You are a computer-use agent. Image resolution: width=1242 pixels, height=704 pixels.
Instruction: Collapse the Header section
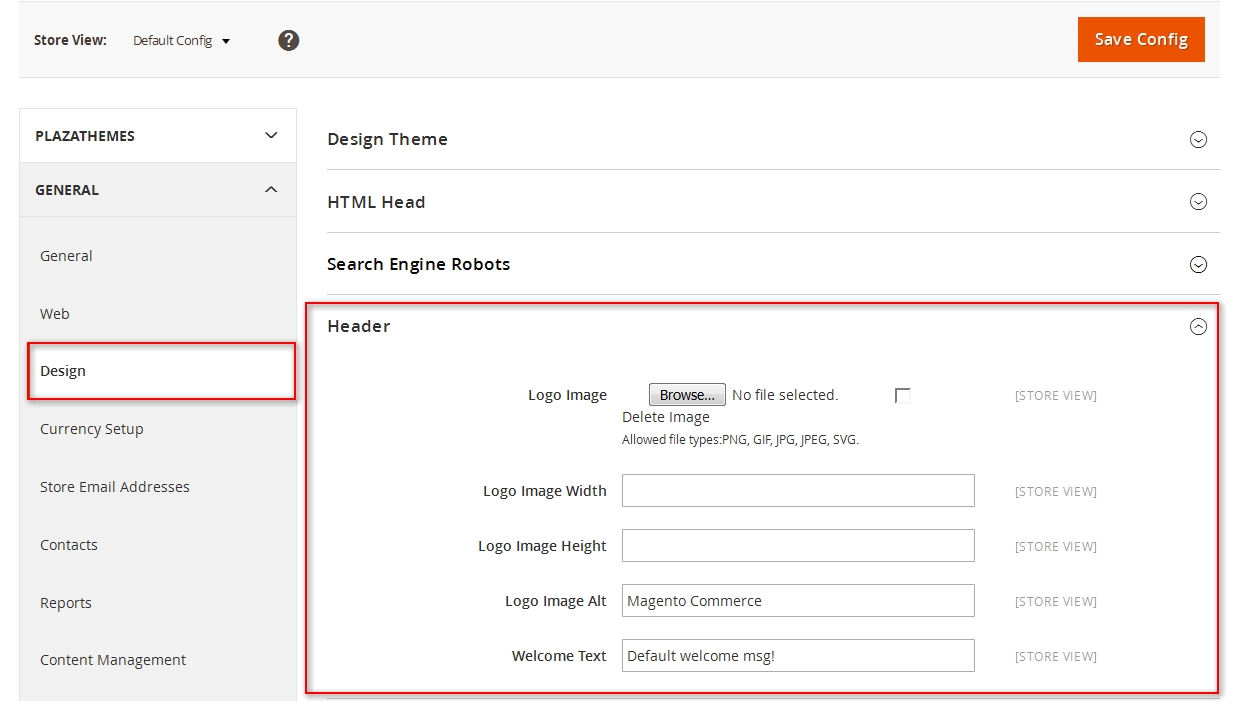coord(1198,327)
